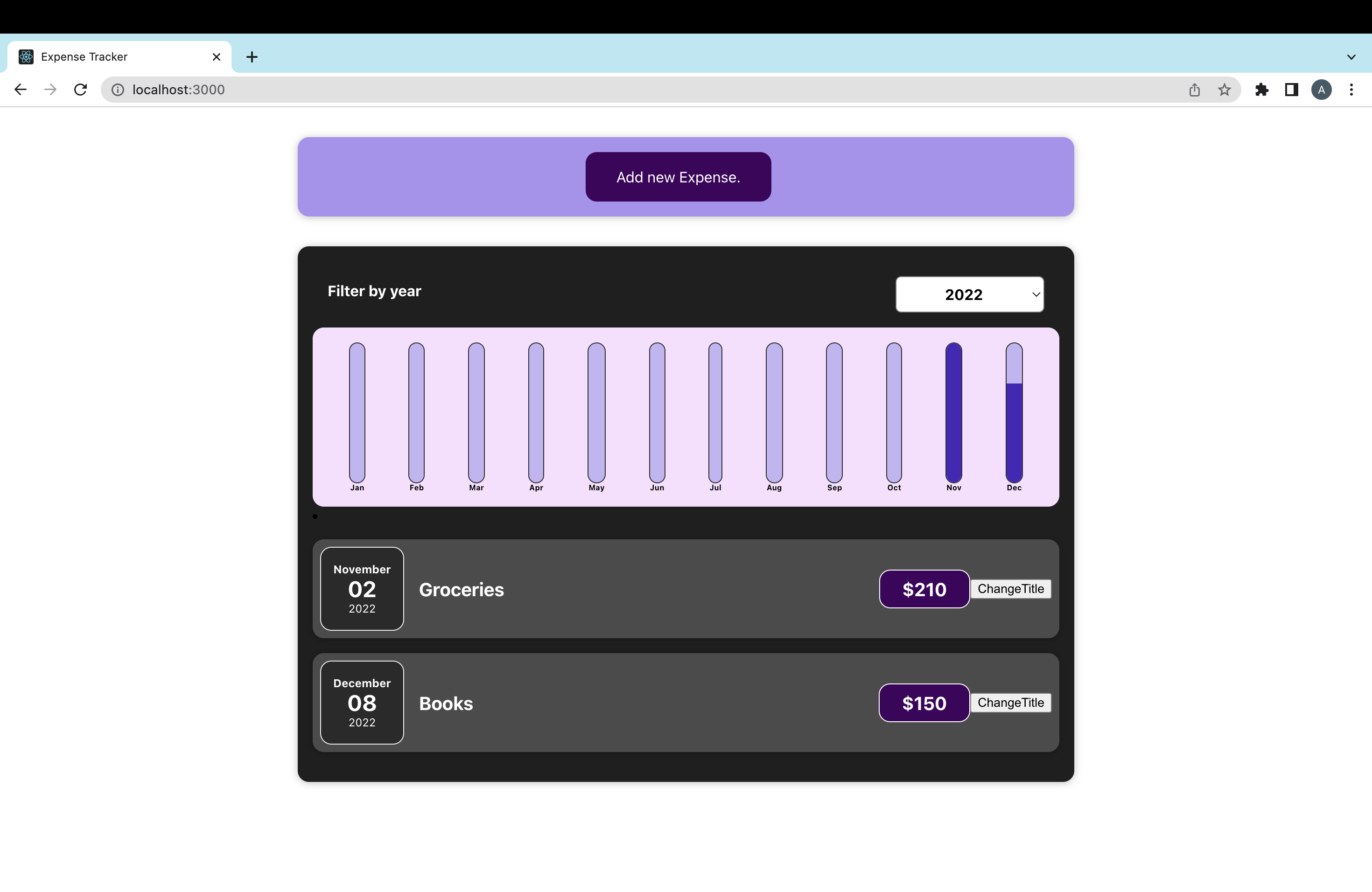
Task: Click the Nov chart bar
Action: [x=953, y=412]
